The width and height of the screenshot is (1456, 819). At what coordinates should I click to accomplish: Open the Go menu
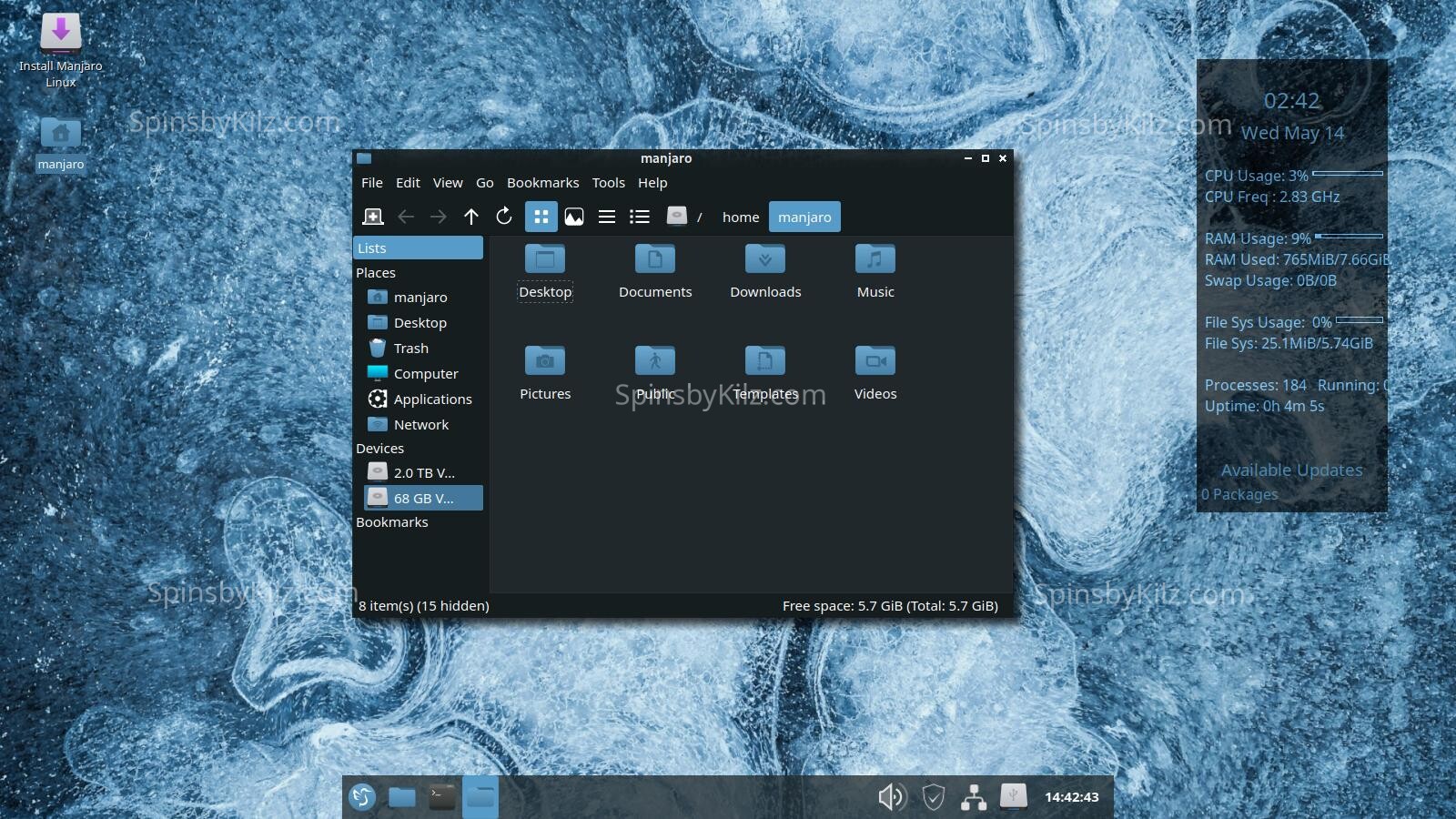tap(485, 182)
